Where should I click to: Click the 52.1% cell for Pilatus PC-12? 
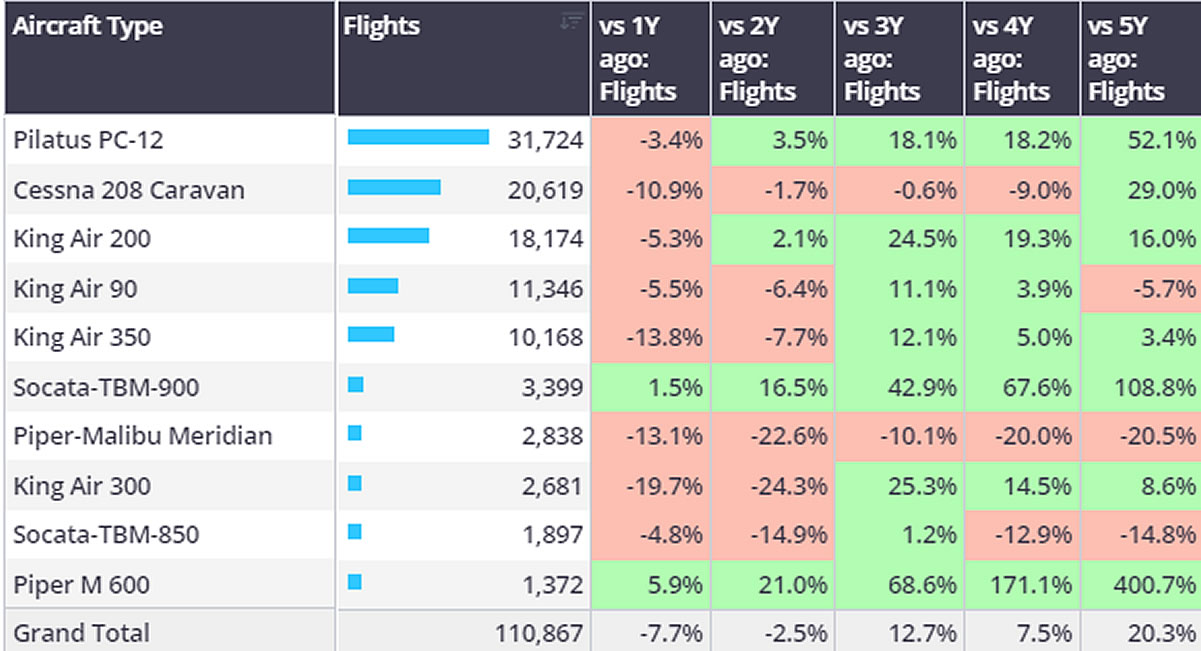[1141, 140]
